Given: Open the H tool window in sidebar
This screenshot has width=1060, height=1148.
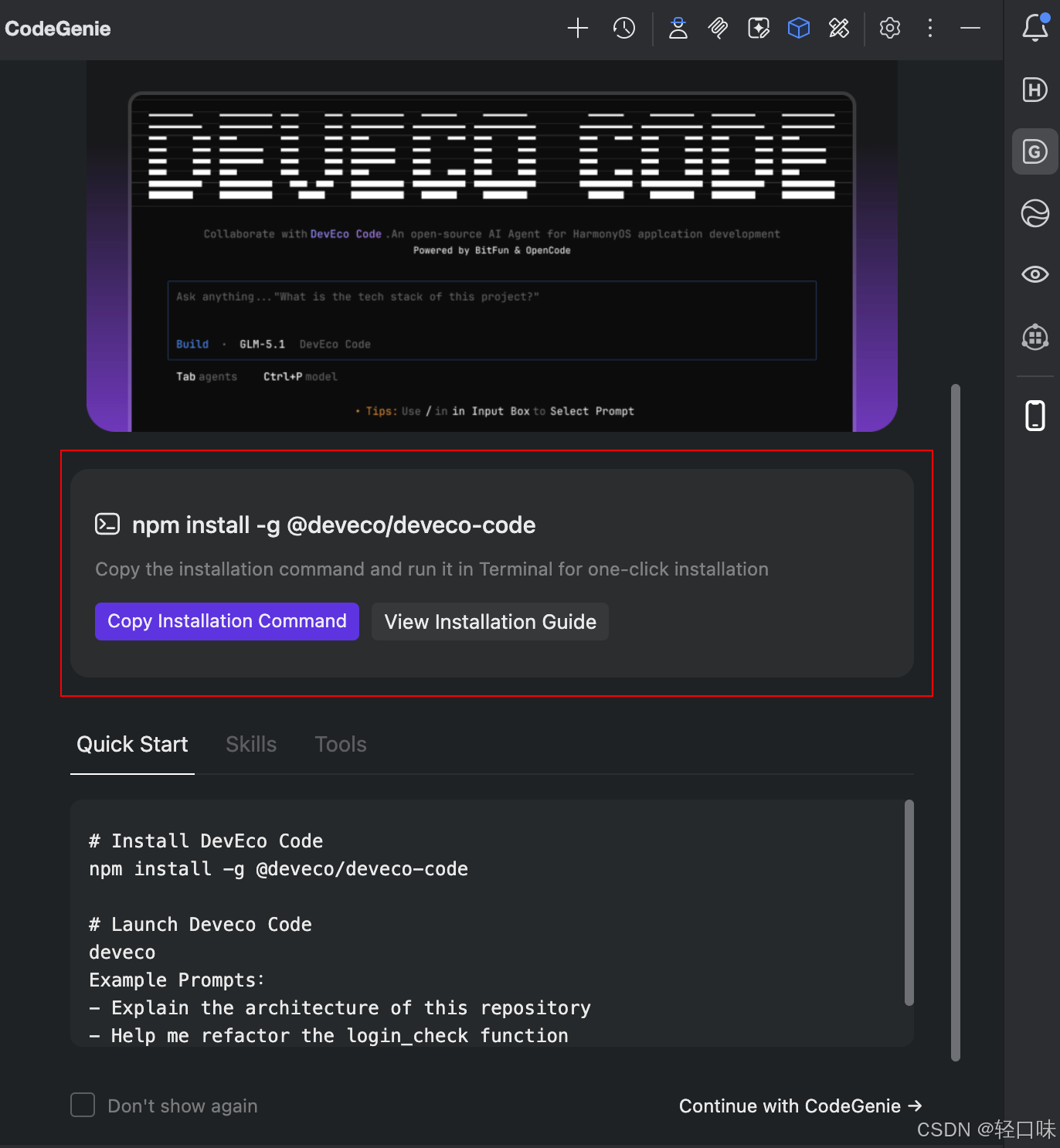Looking at the screenshot, I should pos(1035,90).
